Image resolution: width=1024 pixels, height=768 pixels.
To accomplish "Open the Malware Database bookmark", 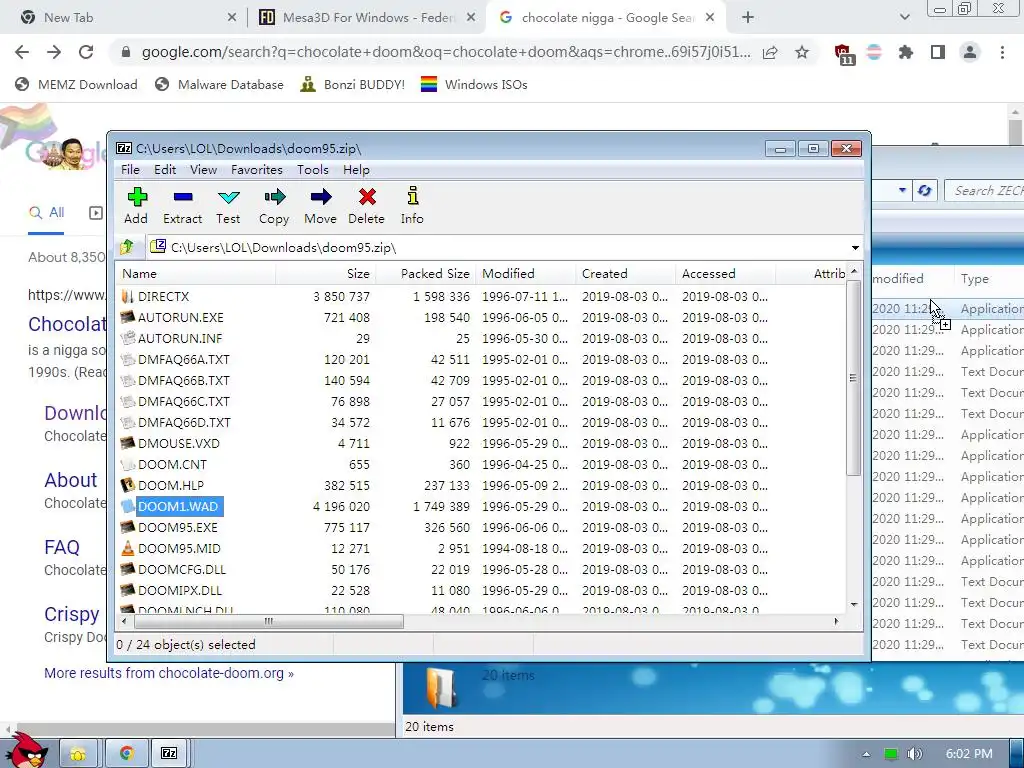I will point(219,84).
